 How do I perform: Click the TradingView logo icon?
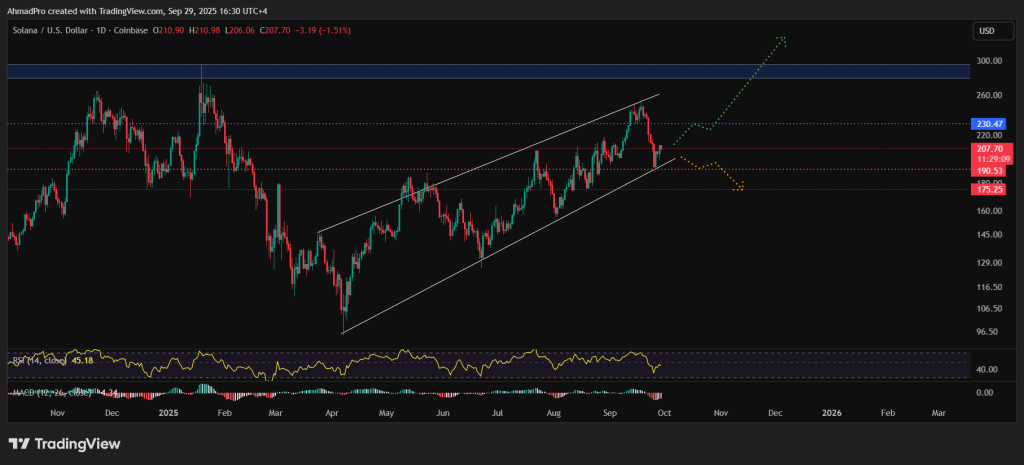[19, 444]
